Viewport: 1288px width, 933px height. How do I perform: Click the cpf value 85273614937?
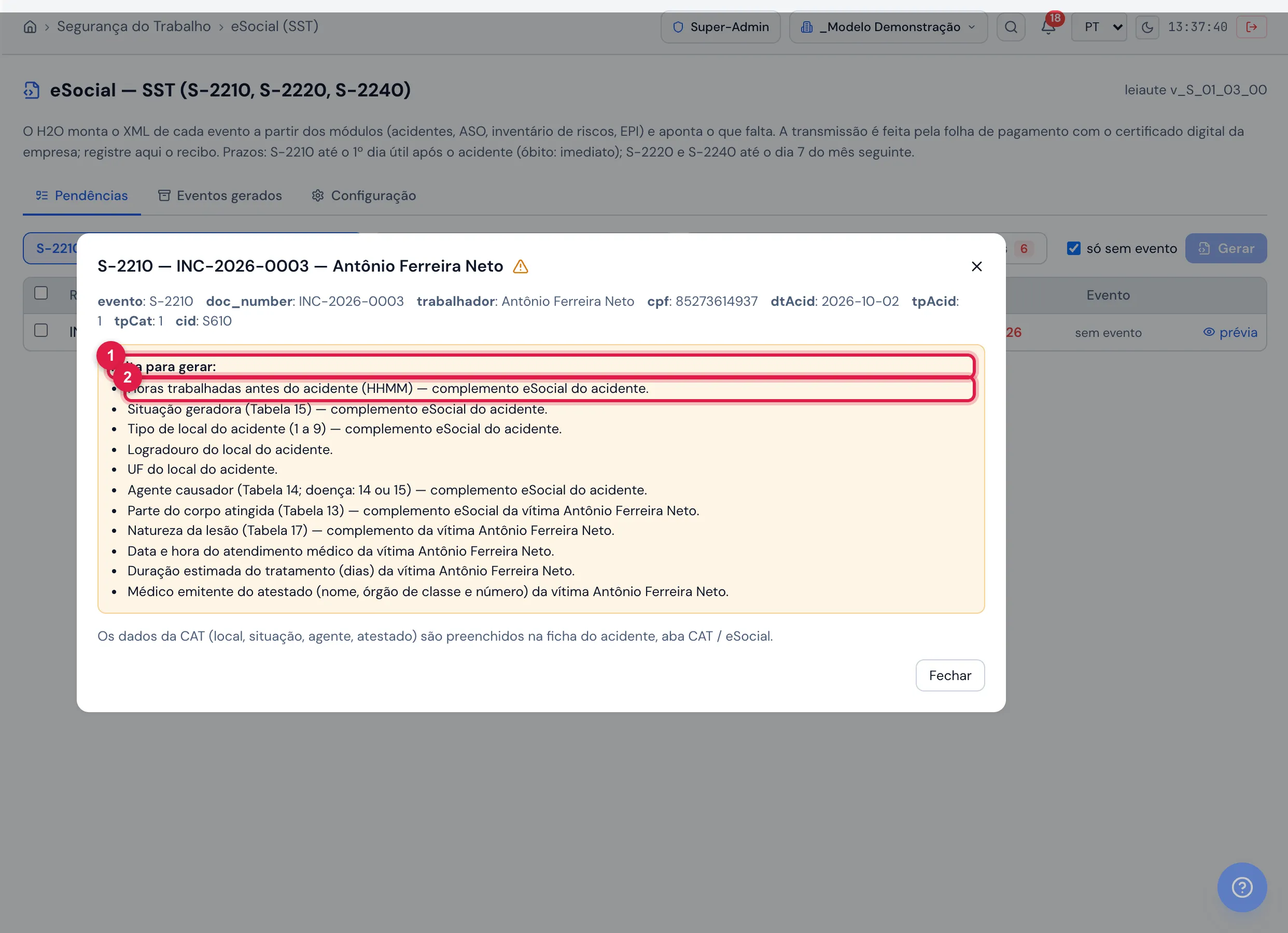[x=716, y=302]
